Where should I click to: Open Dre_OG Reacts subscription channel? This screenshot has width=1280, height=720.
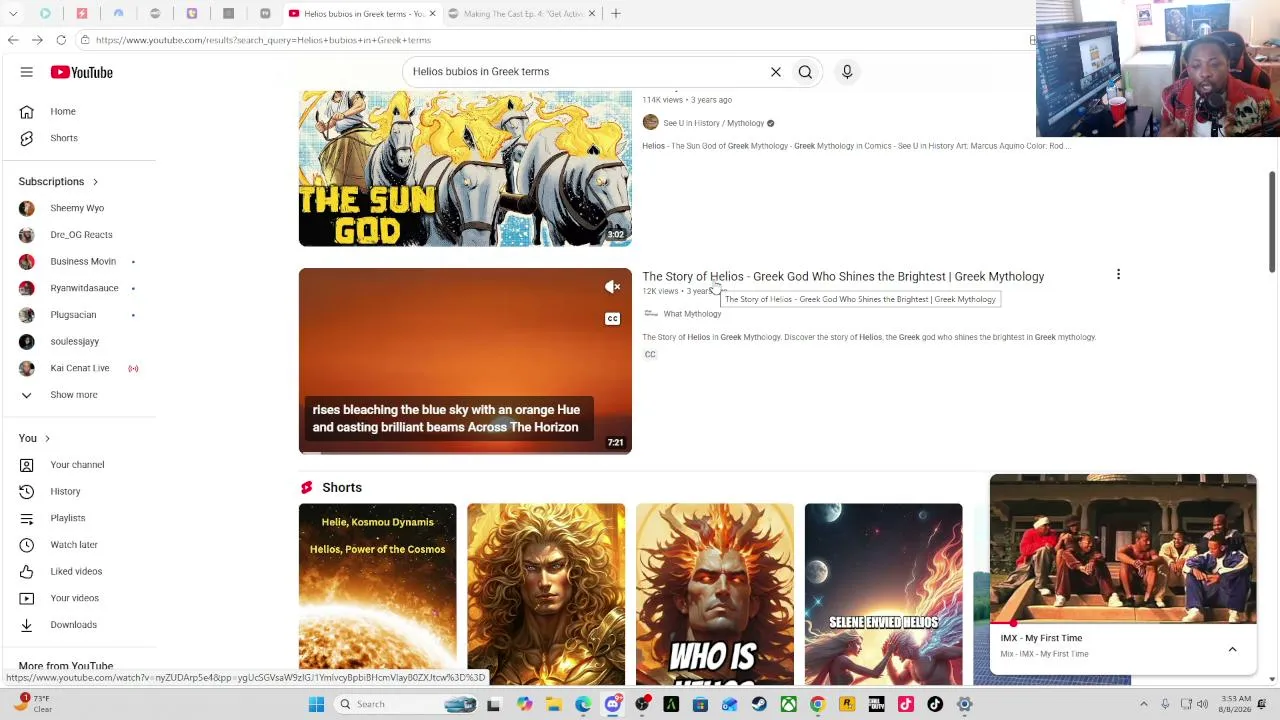(79, 235)
